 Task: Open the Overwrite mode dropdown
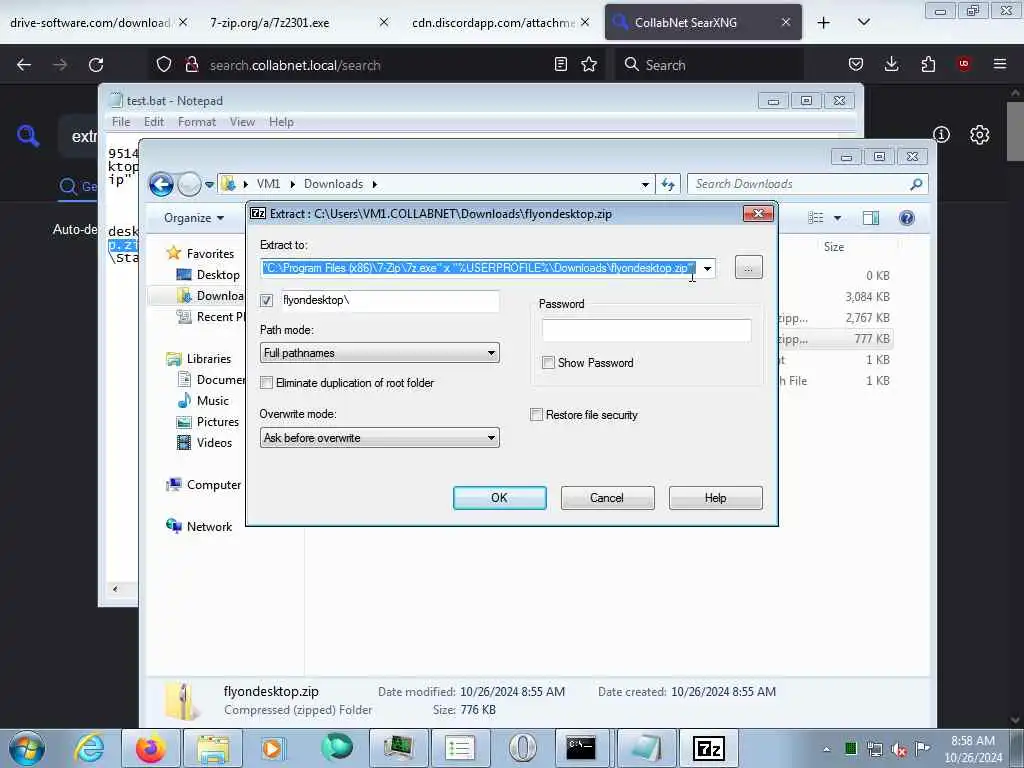pyautogui.click(x=379, y=438)
